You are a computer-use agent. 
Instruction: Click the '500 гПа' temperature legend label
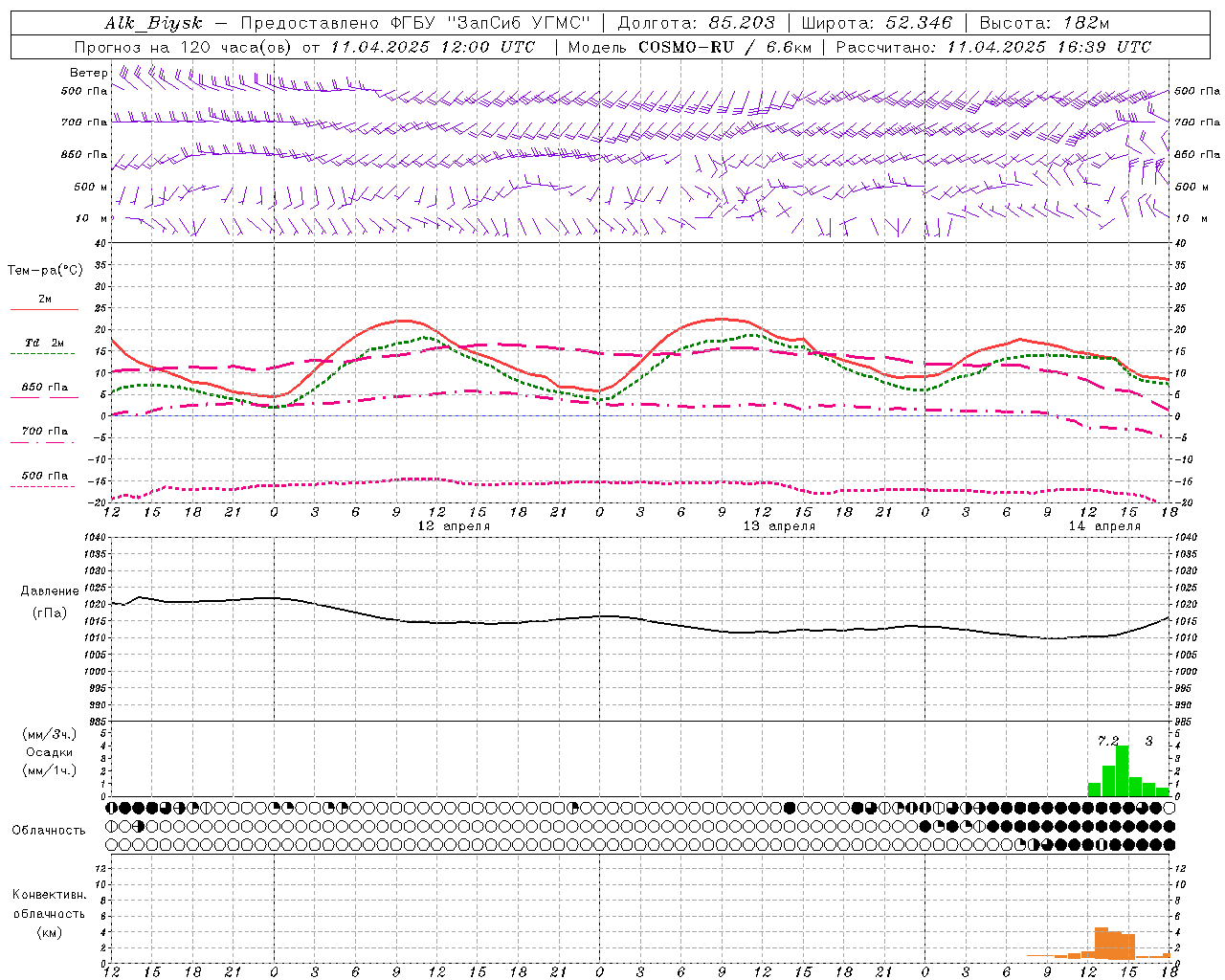(45, 476)
